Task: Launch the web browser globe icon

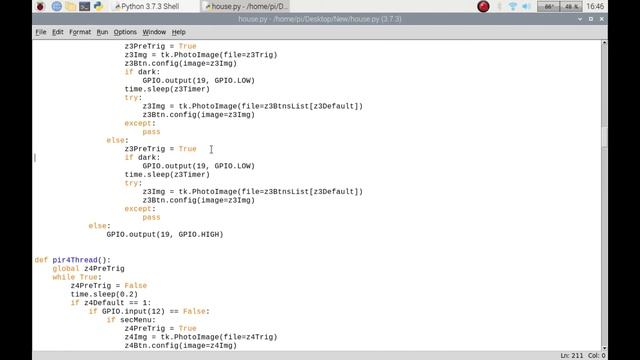Action: point(56,6)
